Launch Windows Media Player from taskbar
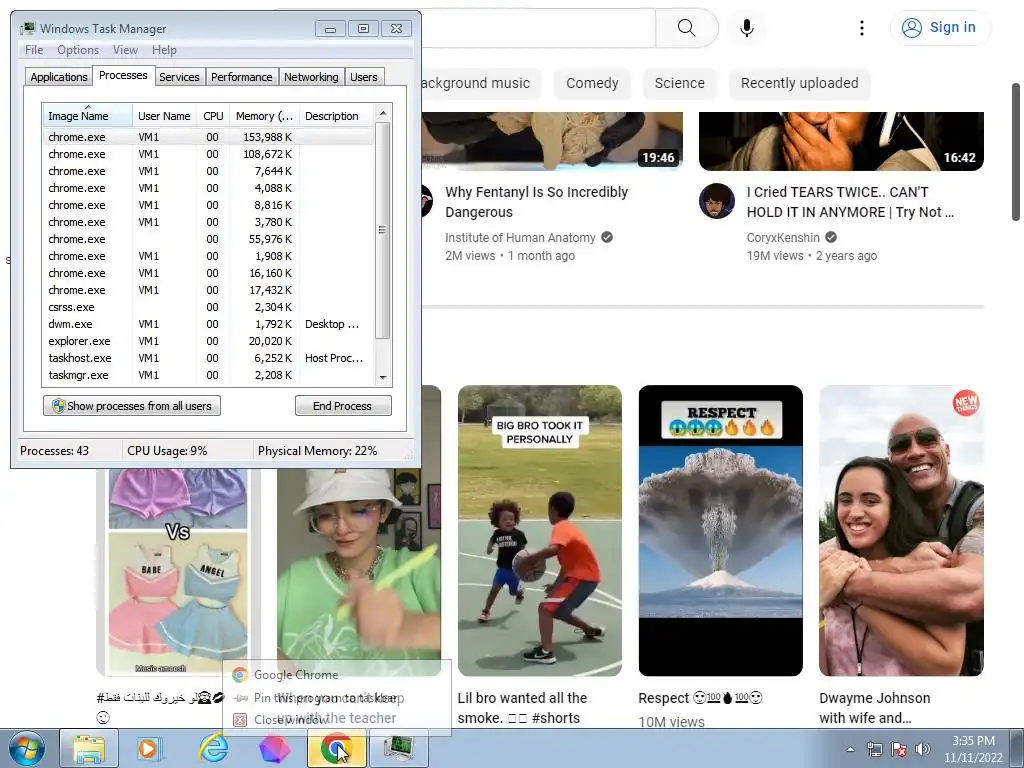This screenshot has height=768, width=1024. tap(149, 748)
